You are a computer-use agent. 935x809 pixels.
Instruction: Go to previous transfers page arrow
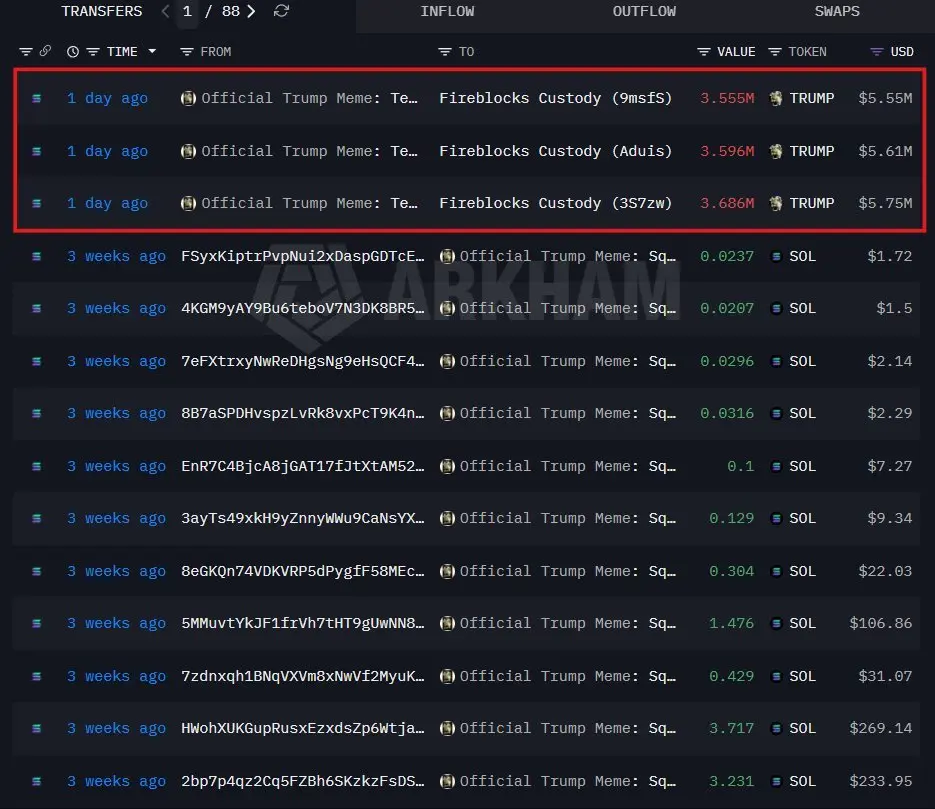(165, 11)
